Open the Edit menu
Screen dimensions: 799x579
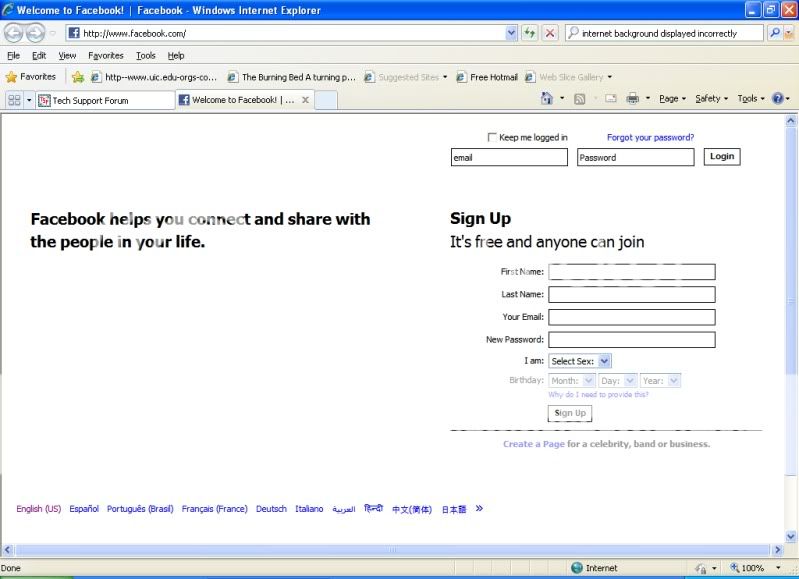click(x=39, y=56)
